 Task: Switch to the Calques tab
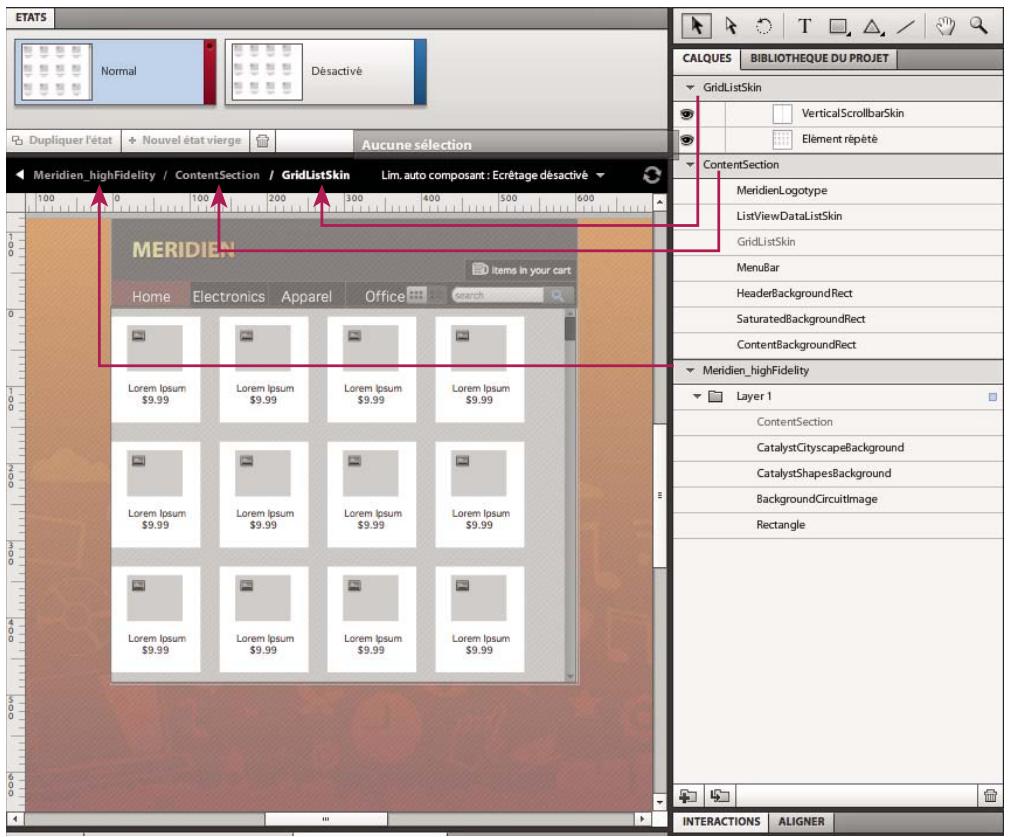coord(707,58)
